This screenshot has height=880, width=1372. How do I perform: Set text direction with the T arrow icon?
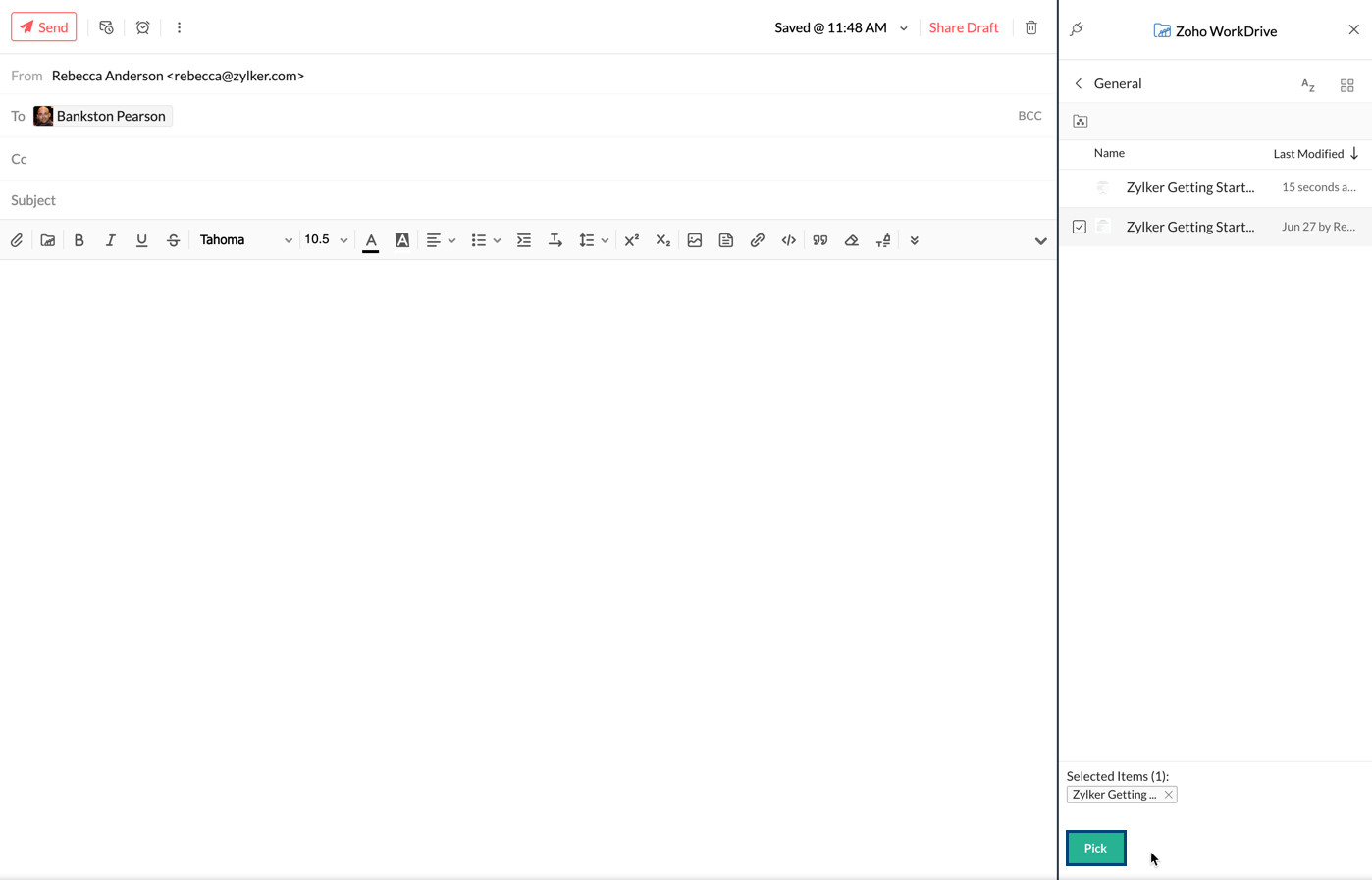tap(555, 240)
